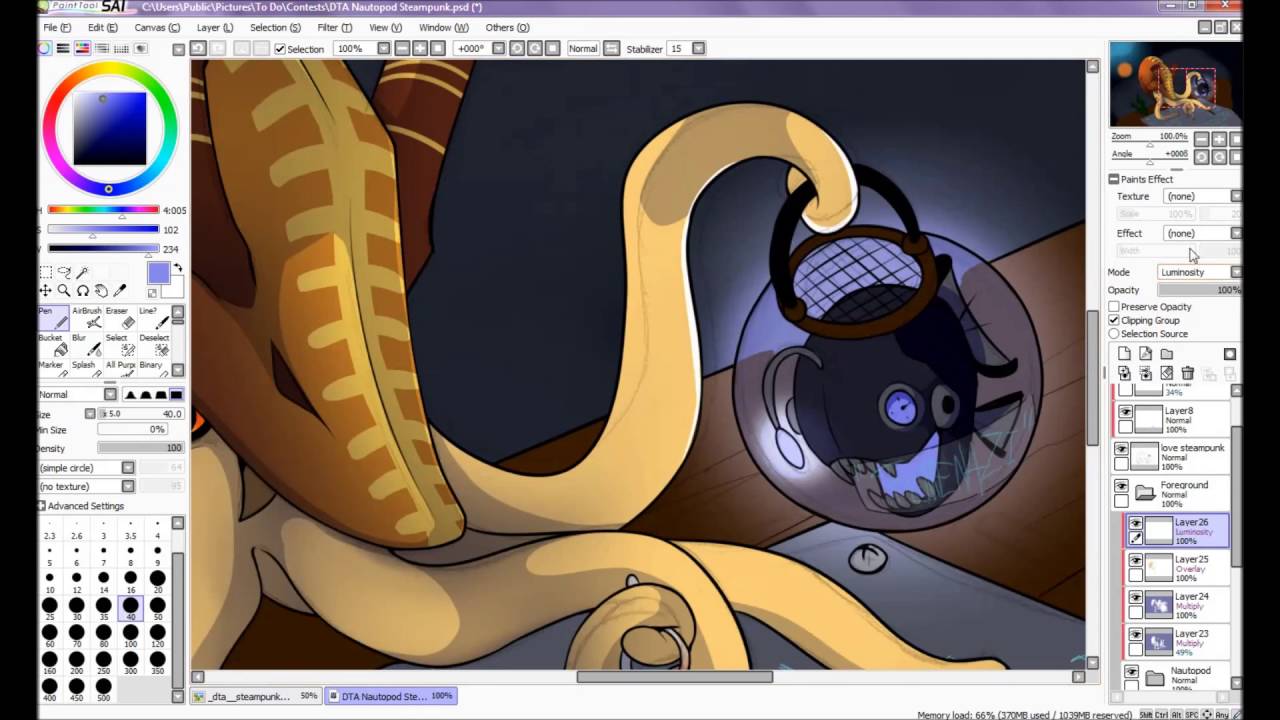Enable the Selection Source option

click(x=1114, y=334)
